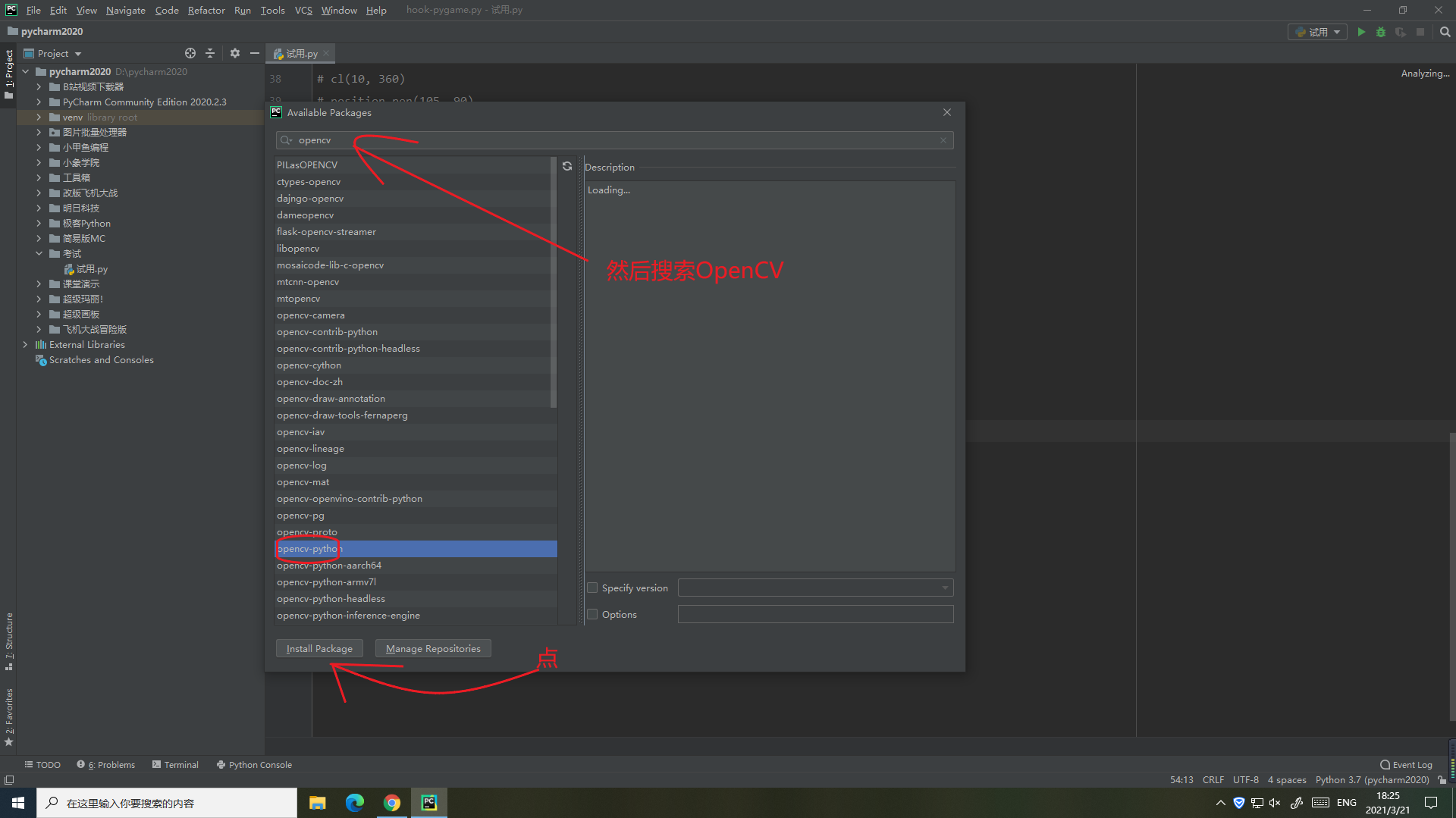Click volume muted tray icon
This screenshot has width=1456, height=818.
[1275, 803]
